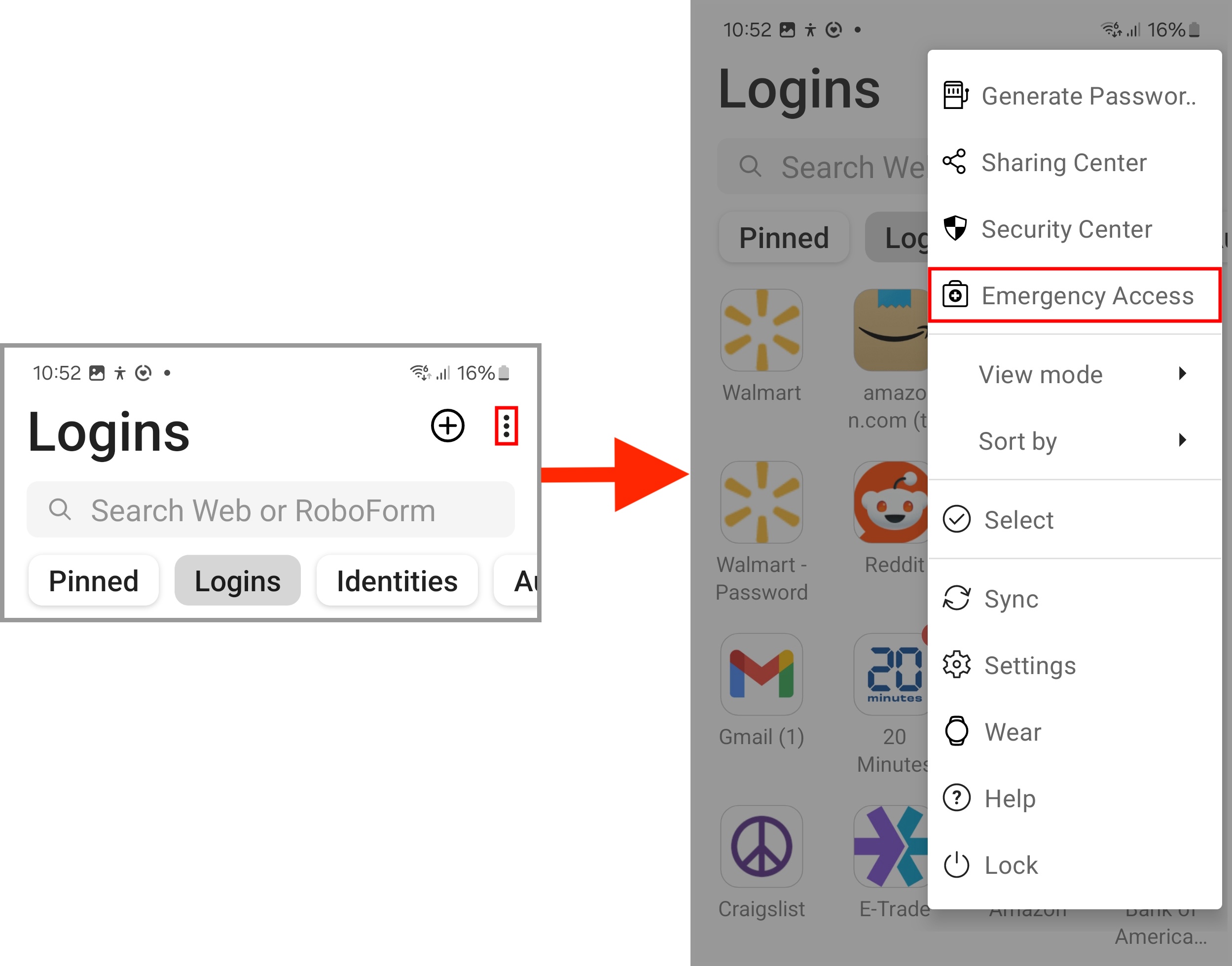Open the Craigslist login tile
1232x966 pixels.
(761, 847)
